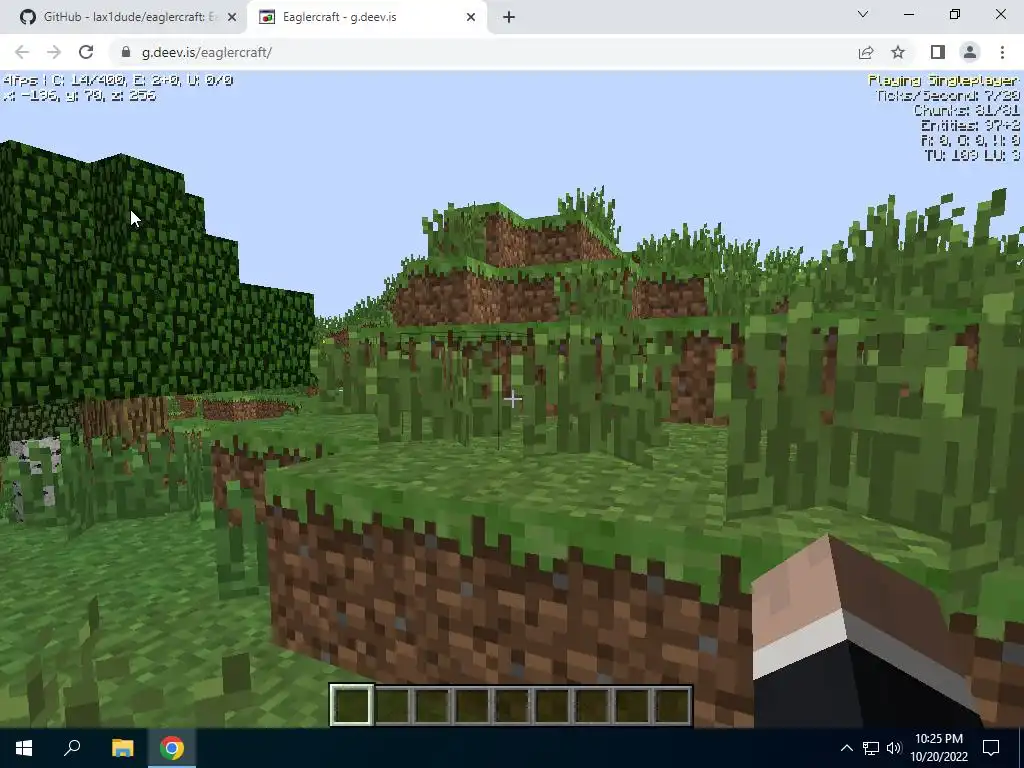Go back to the previous page

click(x=22, y=52)
